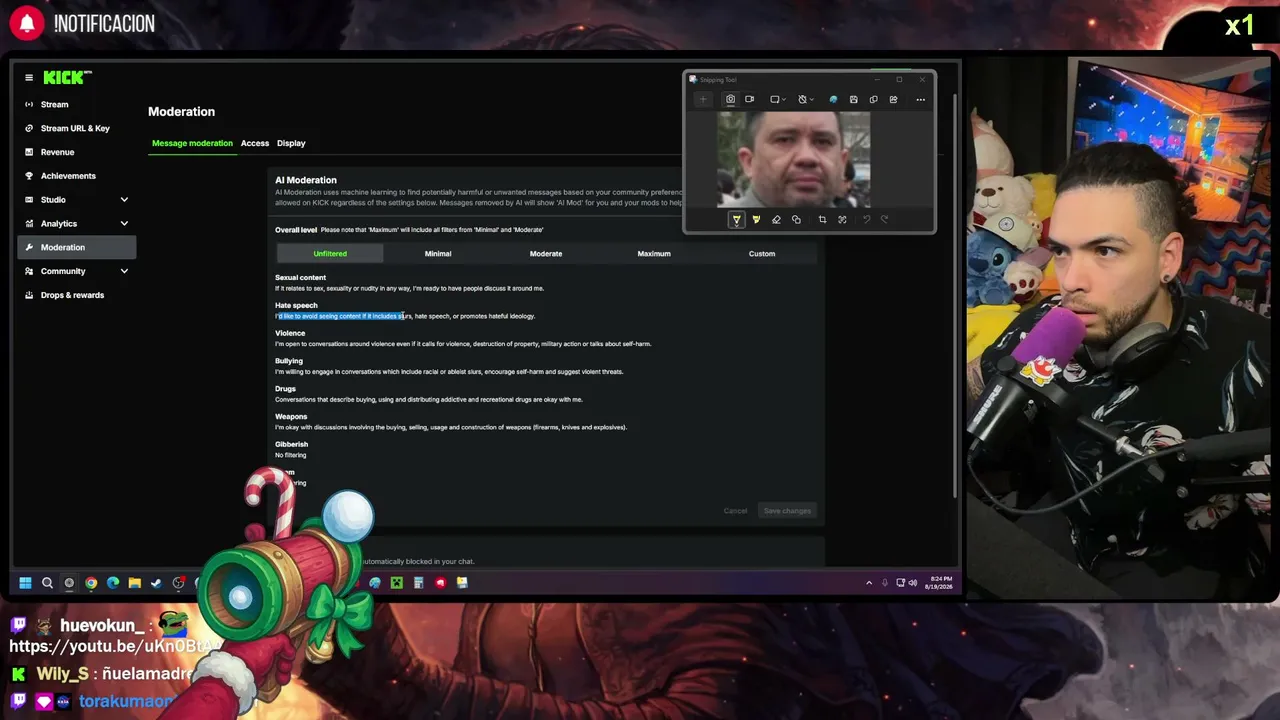Click the Bullying heading

[x=289, y=361]
